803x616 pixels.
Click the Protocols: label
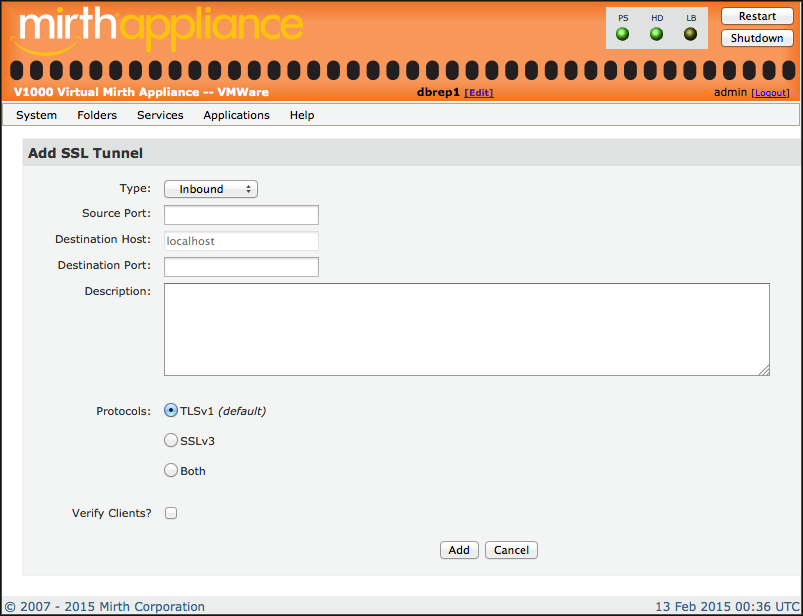(x=123, y=411)
